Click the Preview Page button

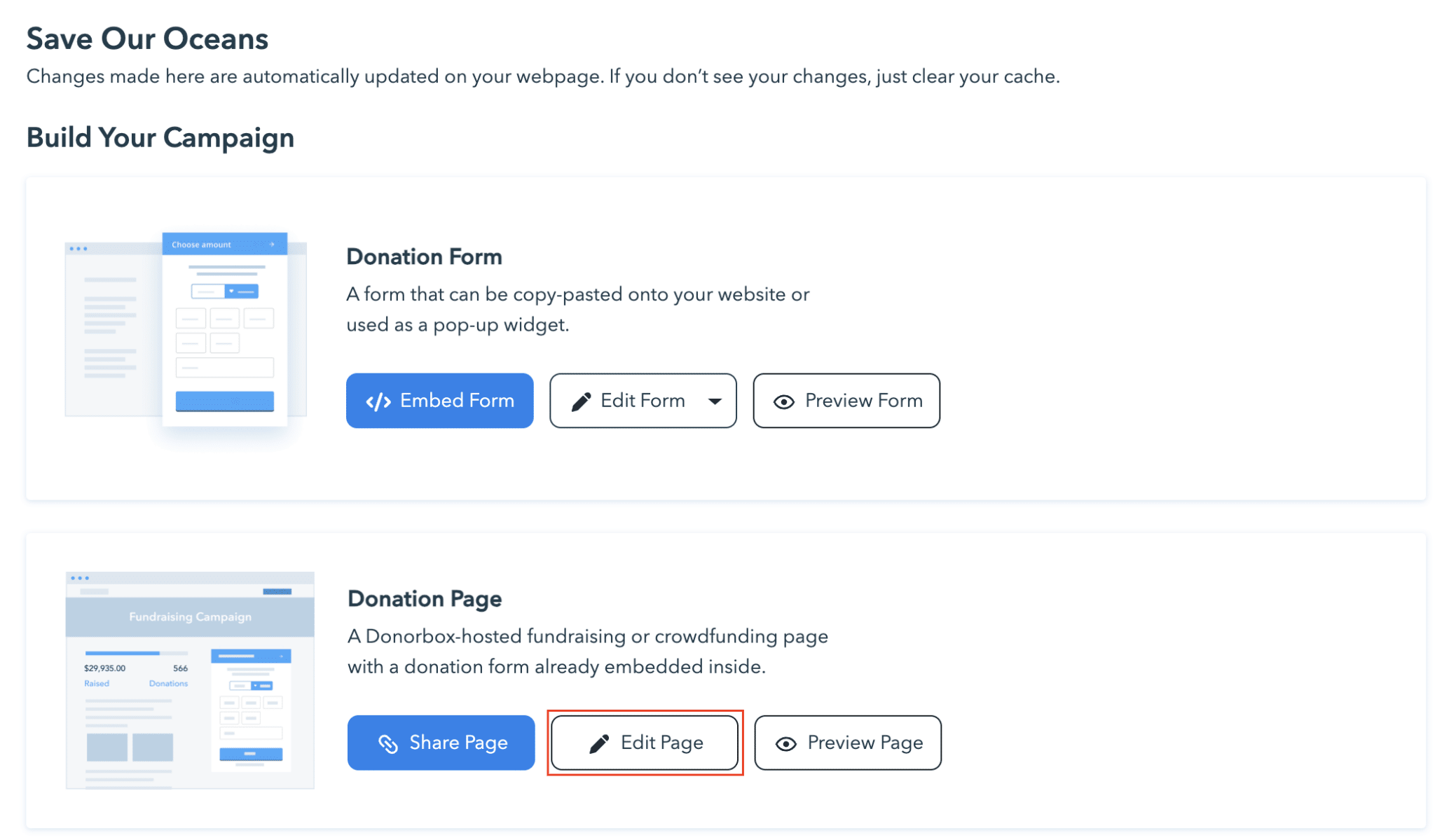(848, 743)
